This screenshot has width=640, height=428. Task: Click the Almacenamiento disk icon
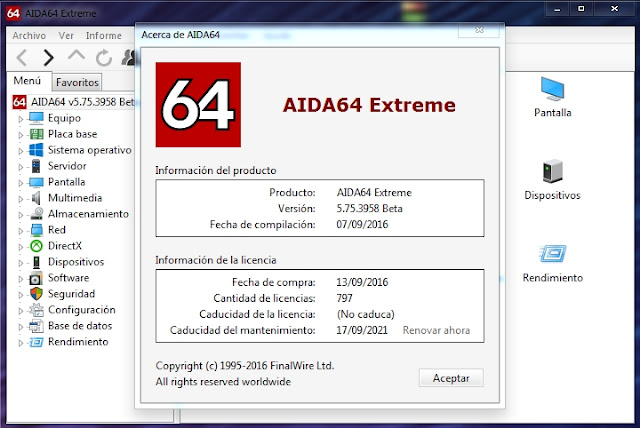[x=36, y=213]
